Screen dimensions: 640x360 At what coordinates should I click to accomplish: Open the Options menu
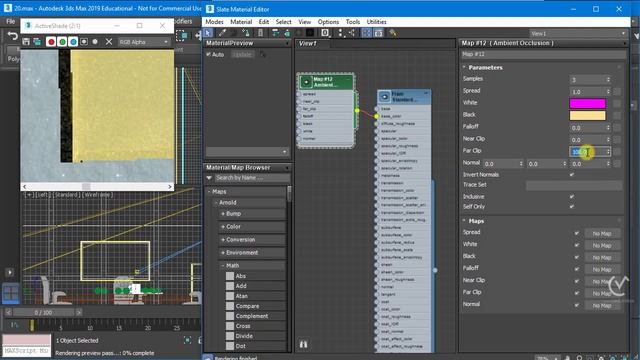click(328, 22)
